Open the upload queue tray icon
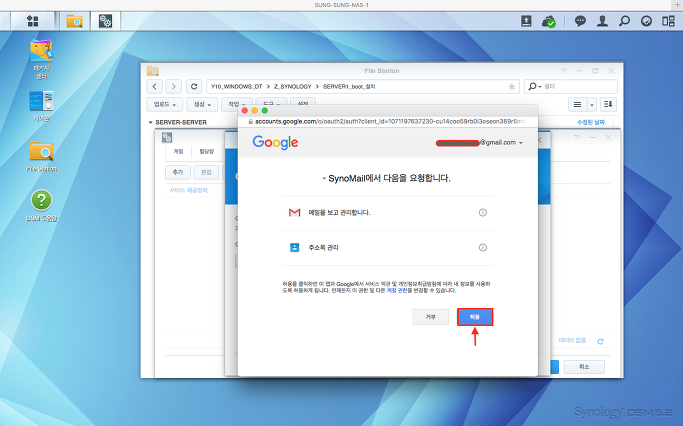The width and height of the screenshot is (683, 426). [x=526, y=21]
